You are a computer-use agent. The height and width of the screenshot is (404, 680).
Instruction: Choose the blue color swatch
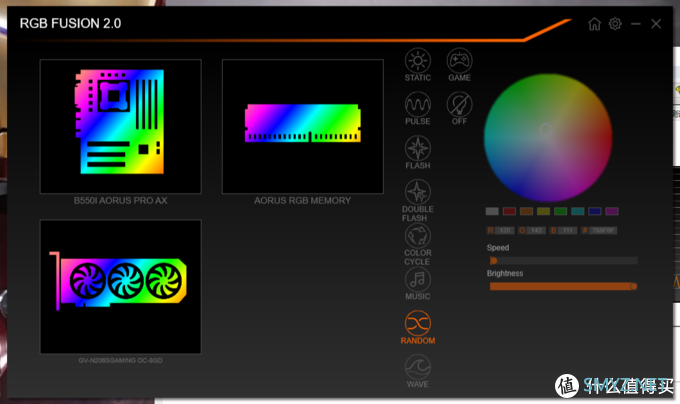[595, 211]
